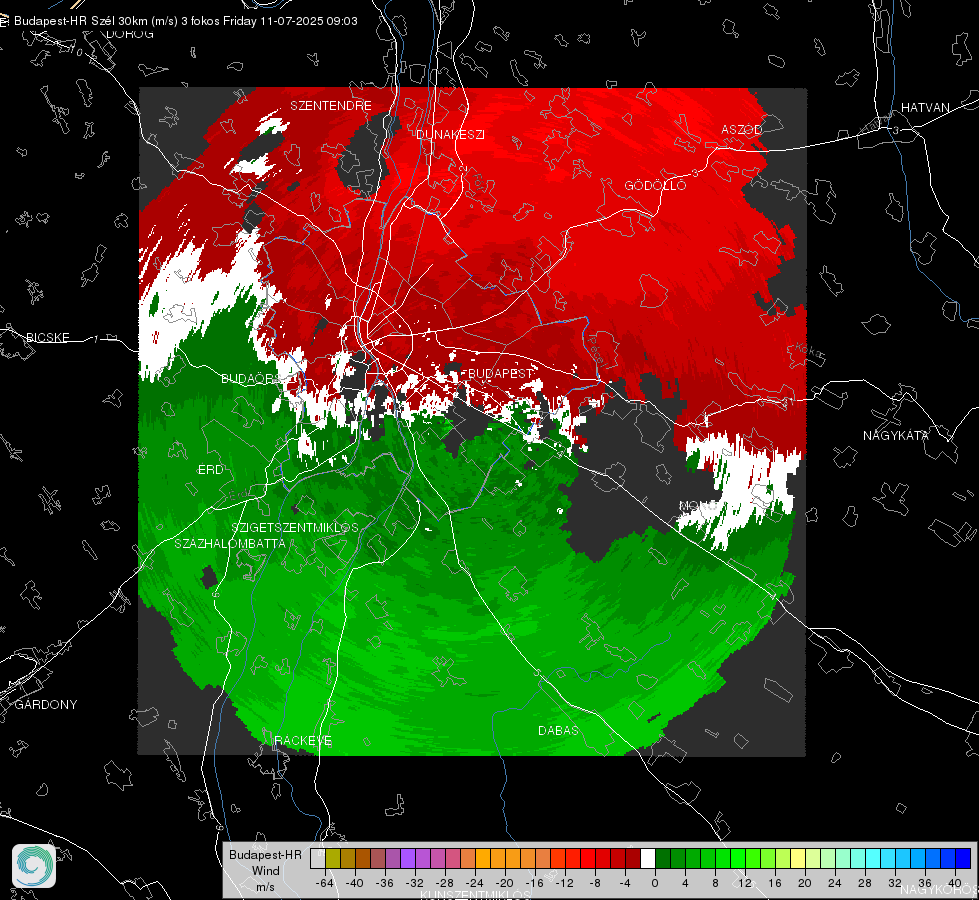Click the white zero-value swatch in wind legend
Viewport: 979px width, 900px height.
pos(647,858)
